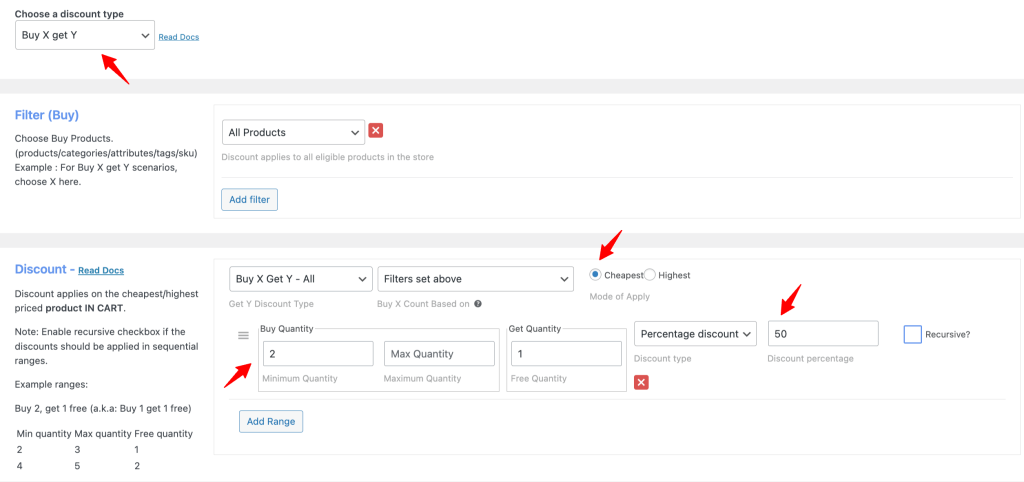Click the help icon beside Buy X Count

pyautogui.click(x=478, y=304)
